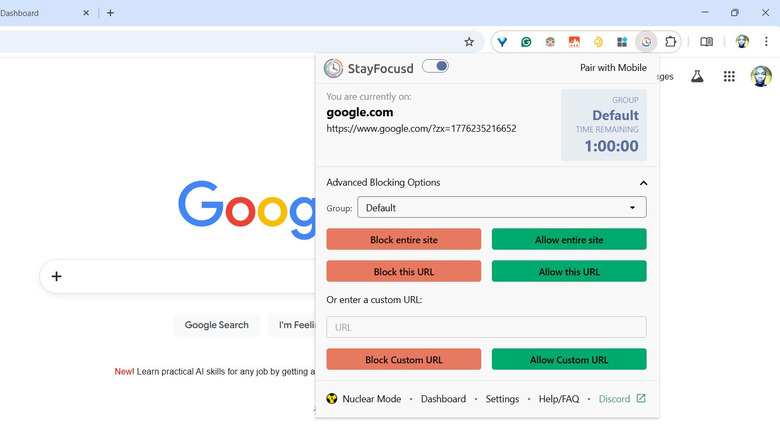The height and width of the screenshot is (438, 780).
Task: Open StayFocusd Dashboard link
Action: 443,399
